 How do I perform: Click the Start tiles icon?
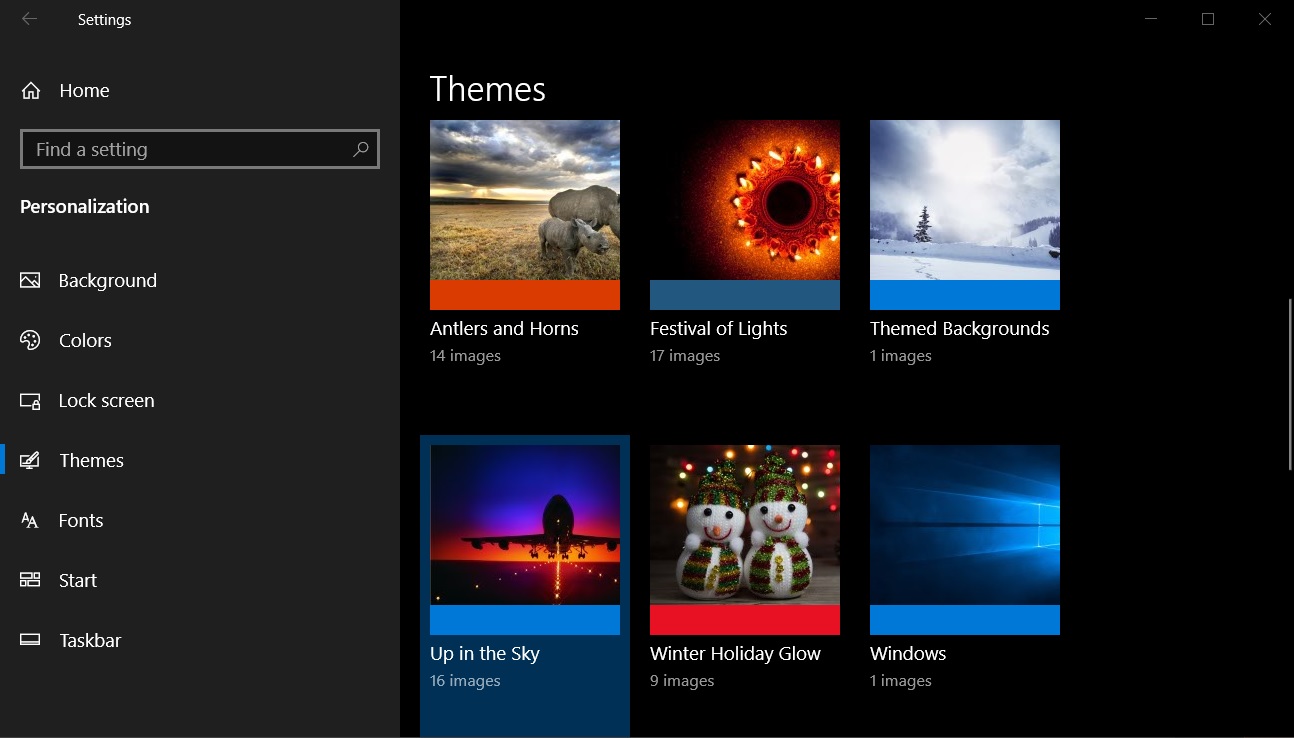click(30, 581)
